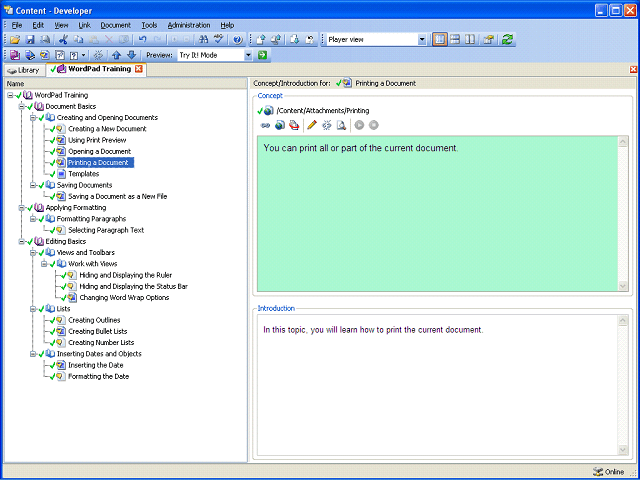Collapse the Work with Views node
640x480 pixels.
(44, 264)
